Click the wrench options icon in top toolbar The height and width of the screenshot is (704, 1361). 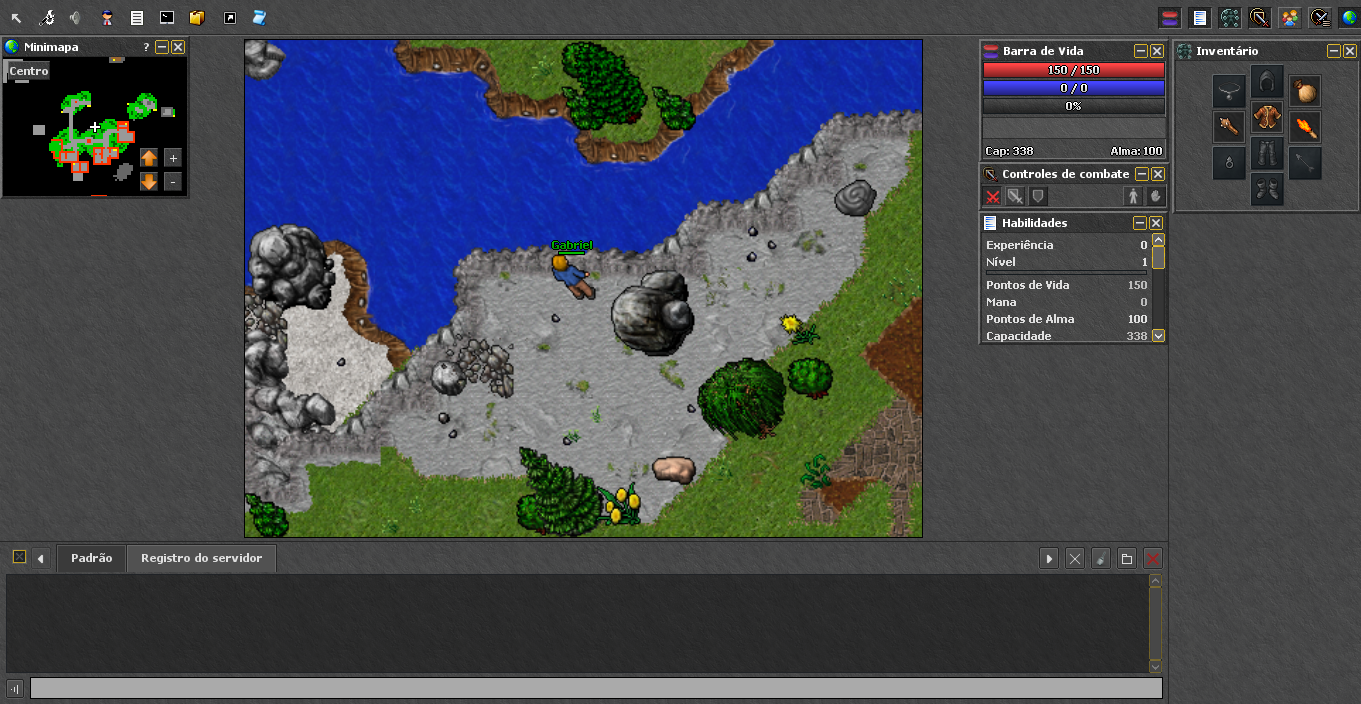tap(46, 18)
